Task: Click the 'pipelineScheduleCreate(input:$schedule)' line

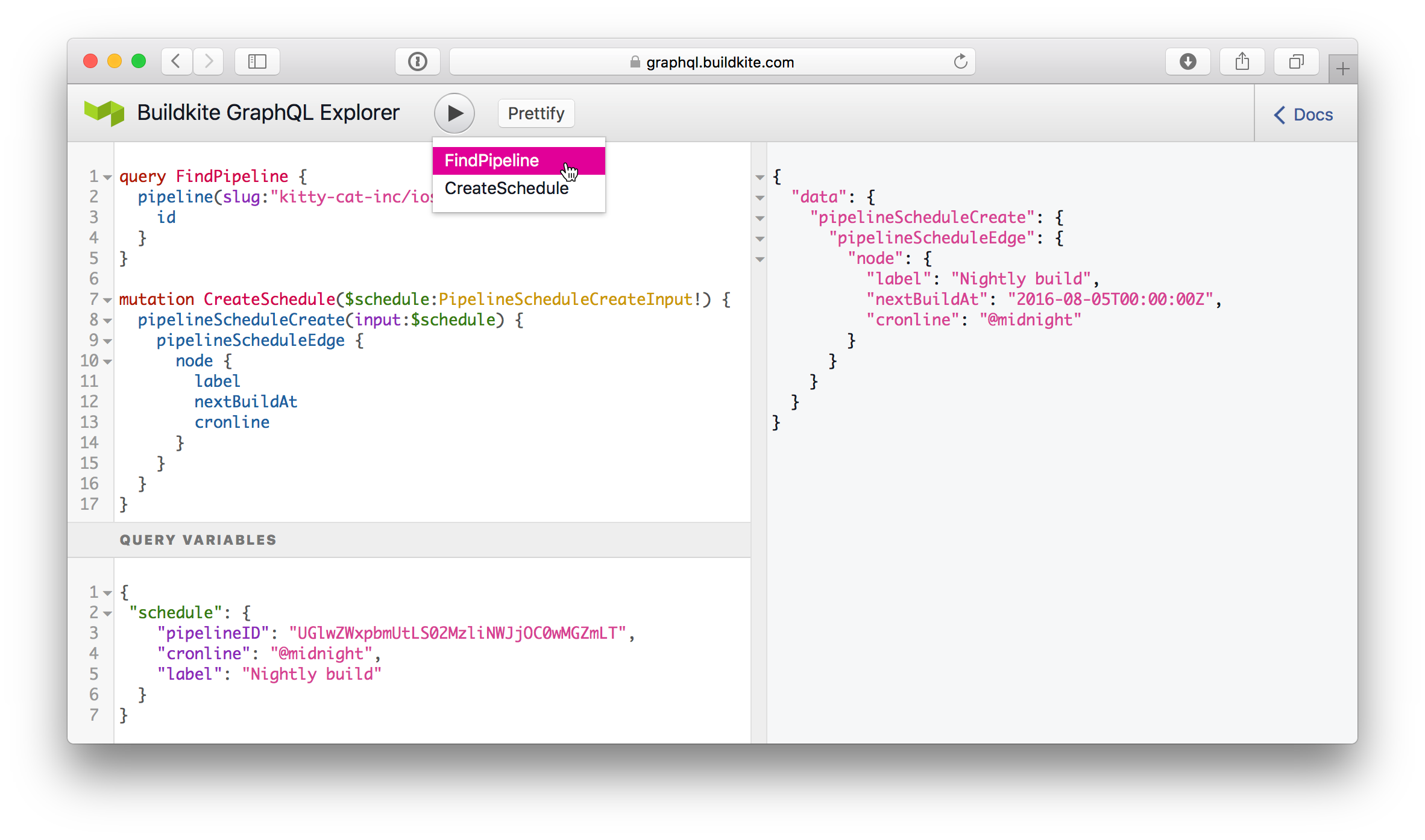Action: coord(331,319)
